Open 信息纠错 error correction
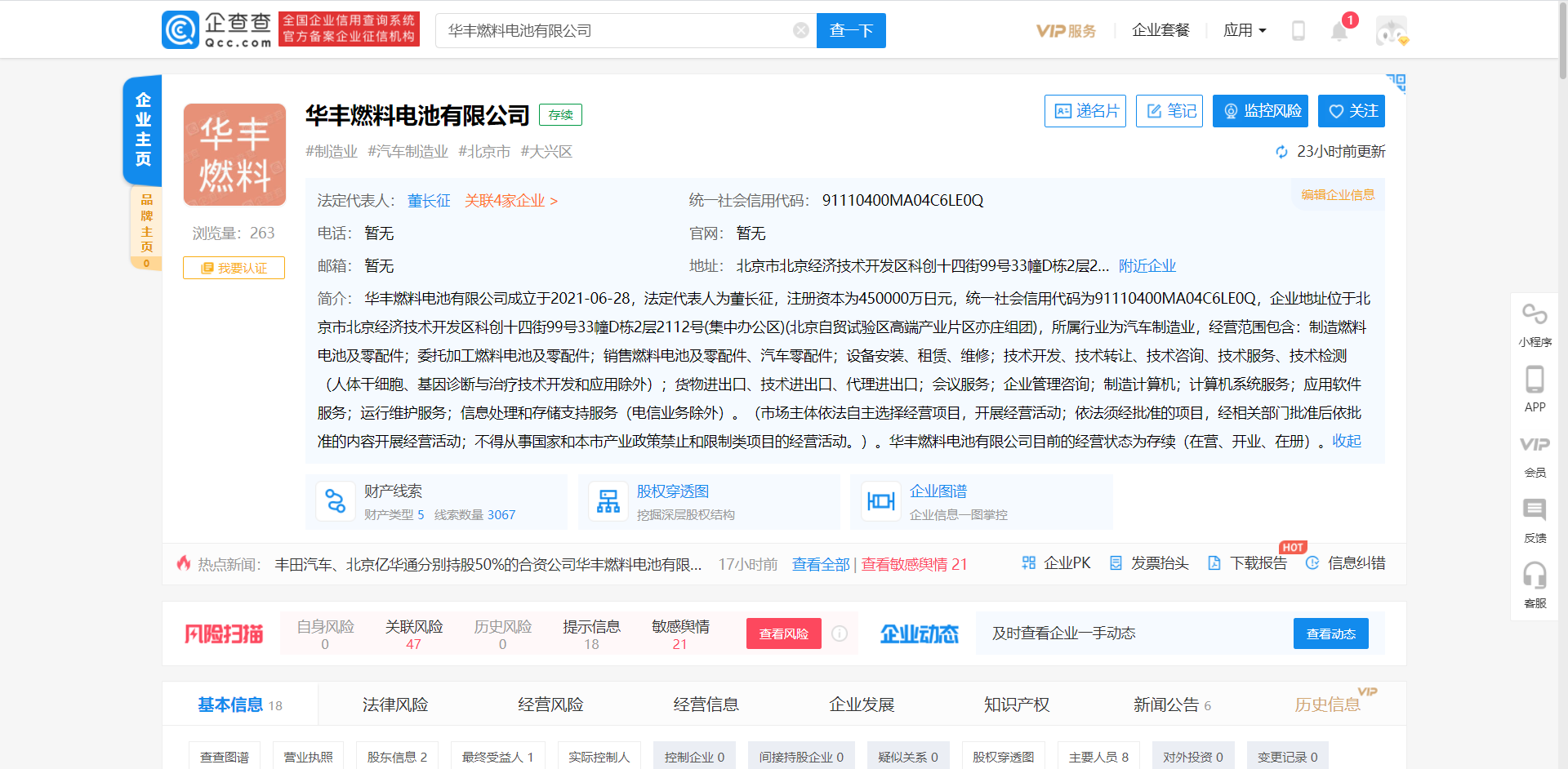 pos(1345,563)
